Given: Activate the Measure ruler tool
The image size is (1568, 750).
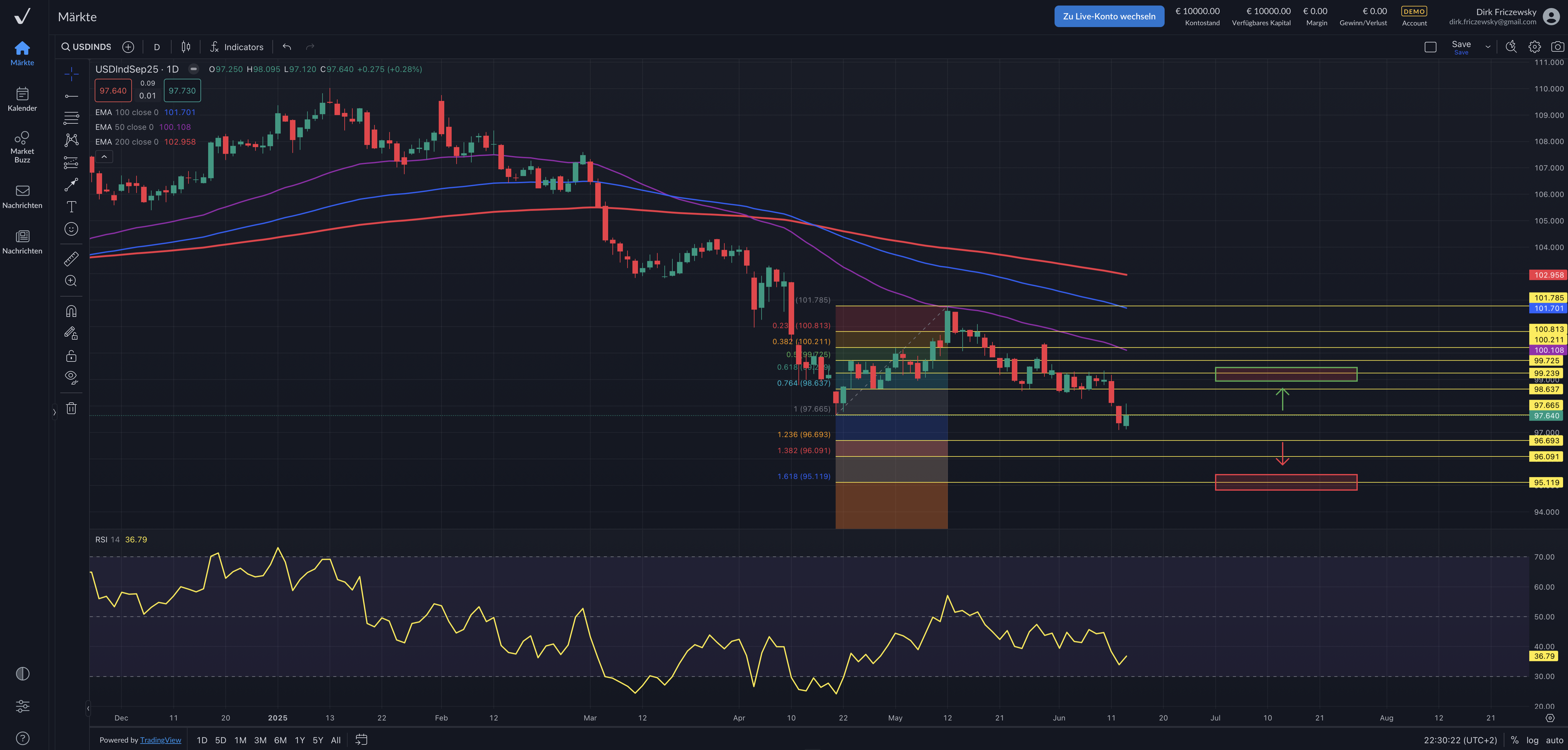Looking at the screenshot, I should click(71, 258).
